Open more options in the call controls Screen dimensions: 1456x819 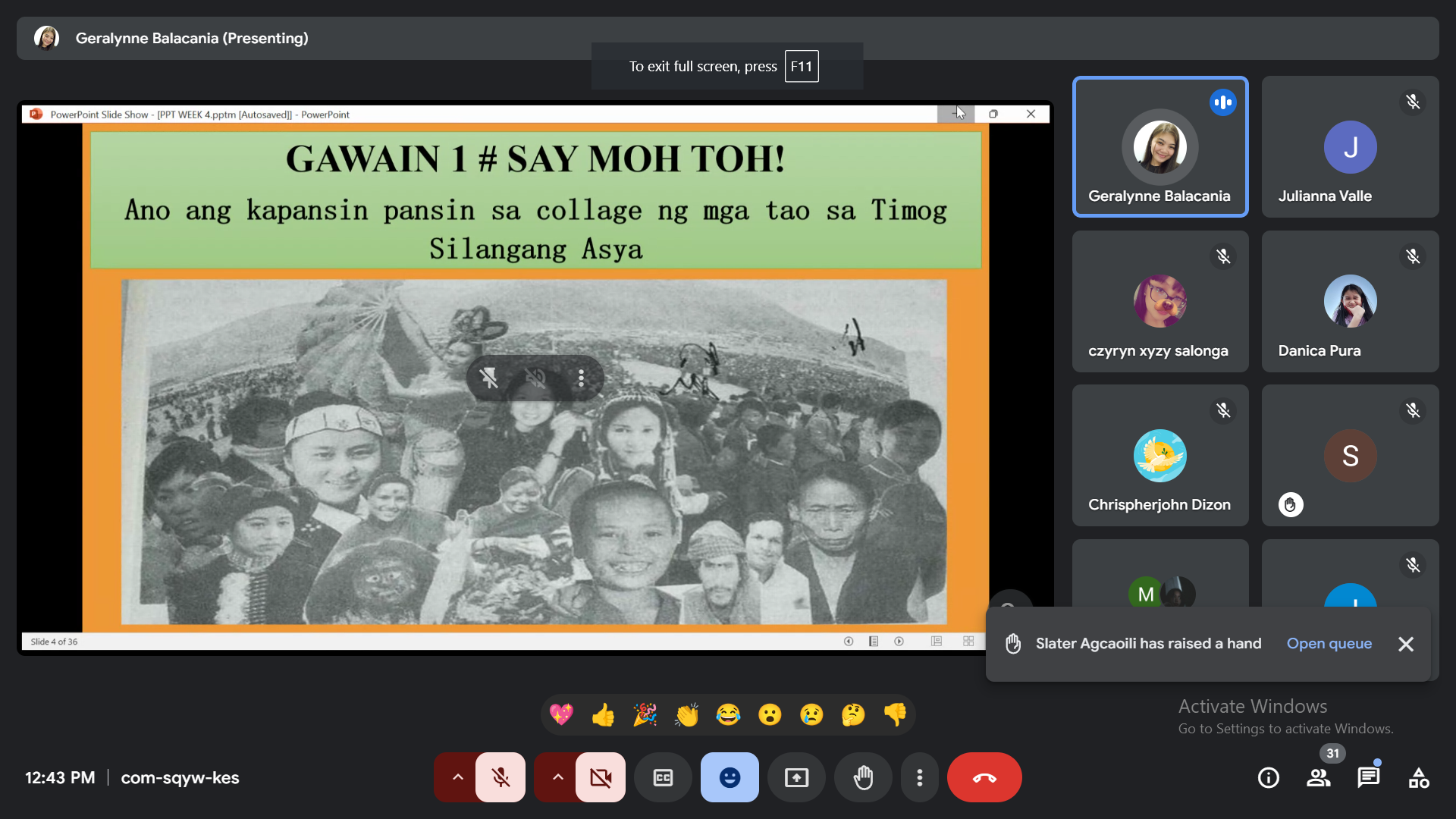[919, 777]
